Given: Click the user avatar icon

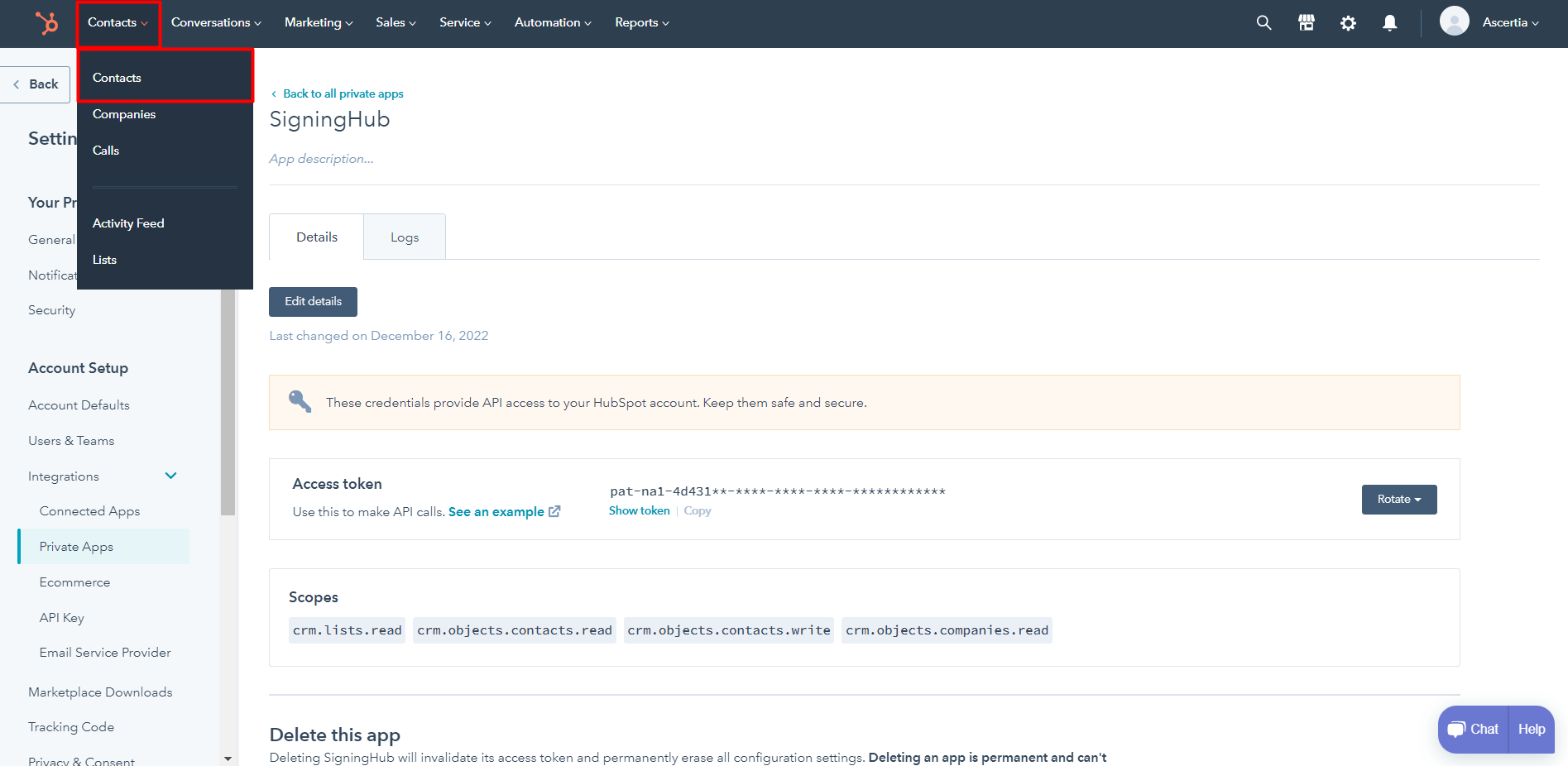Looking at the screenshot, I should 1454,22.
